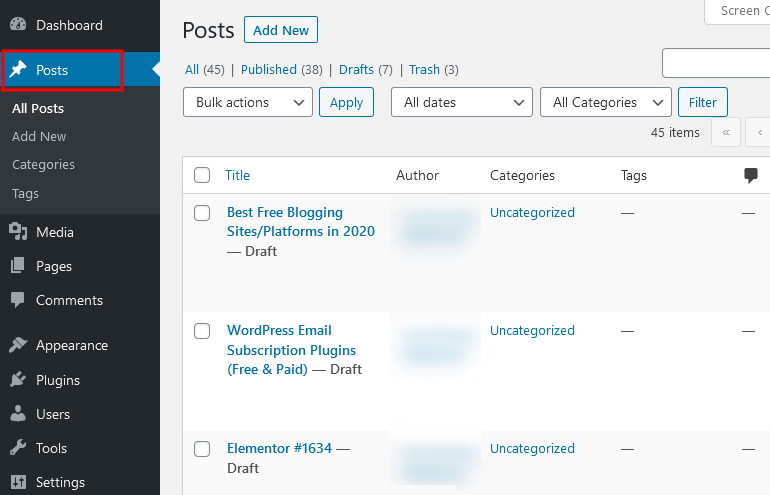Click the Pages icon in sidebar
The width and height of the screenshot is (770, 495).
[18, 265]
